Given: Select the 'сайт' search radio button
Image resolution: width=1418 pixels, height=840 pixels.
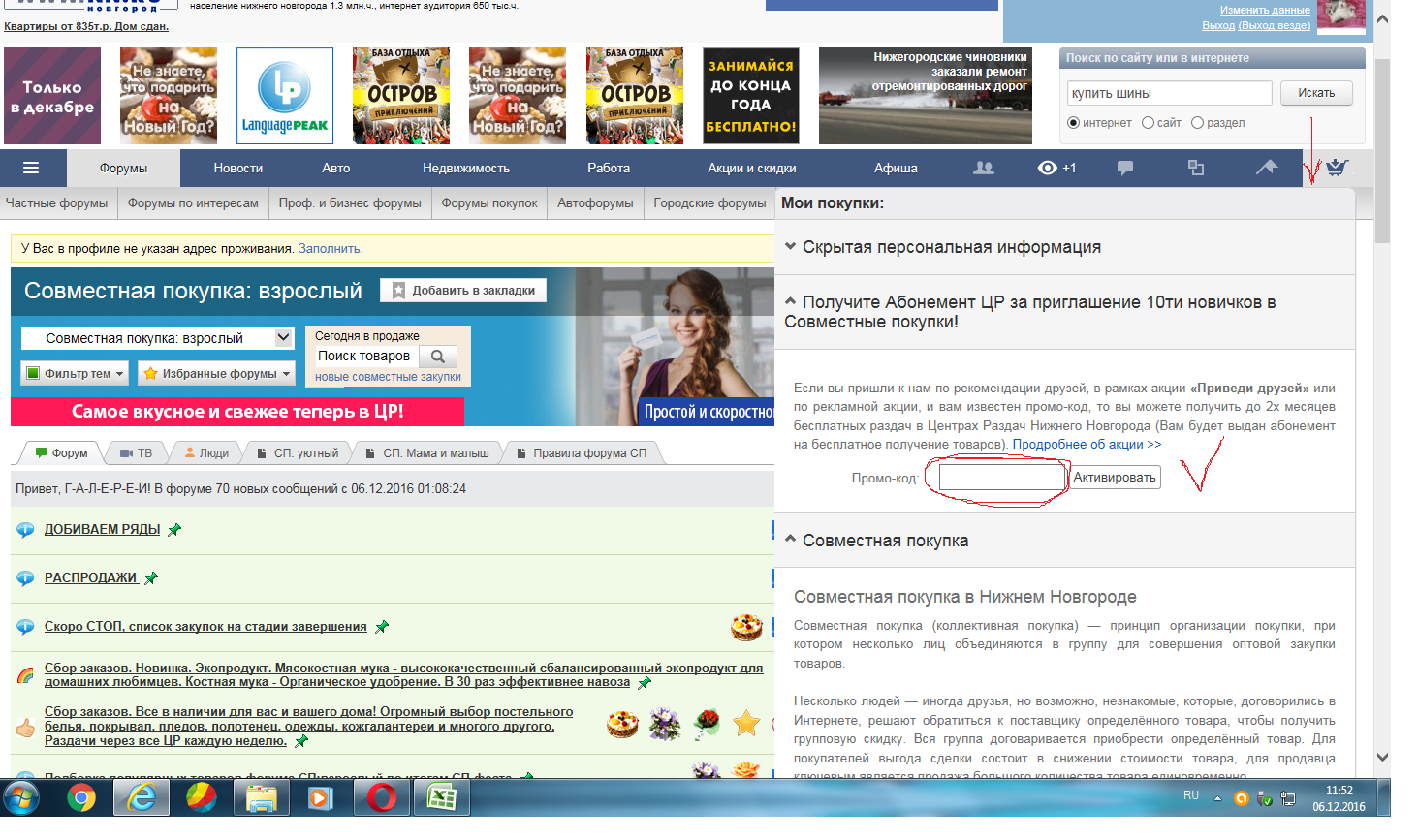Looking at the screenshot, I should tap(1149, 123).
